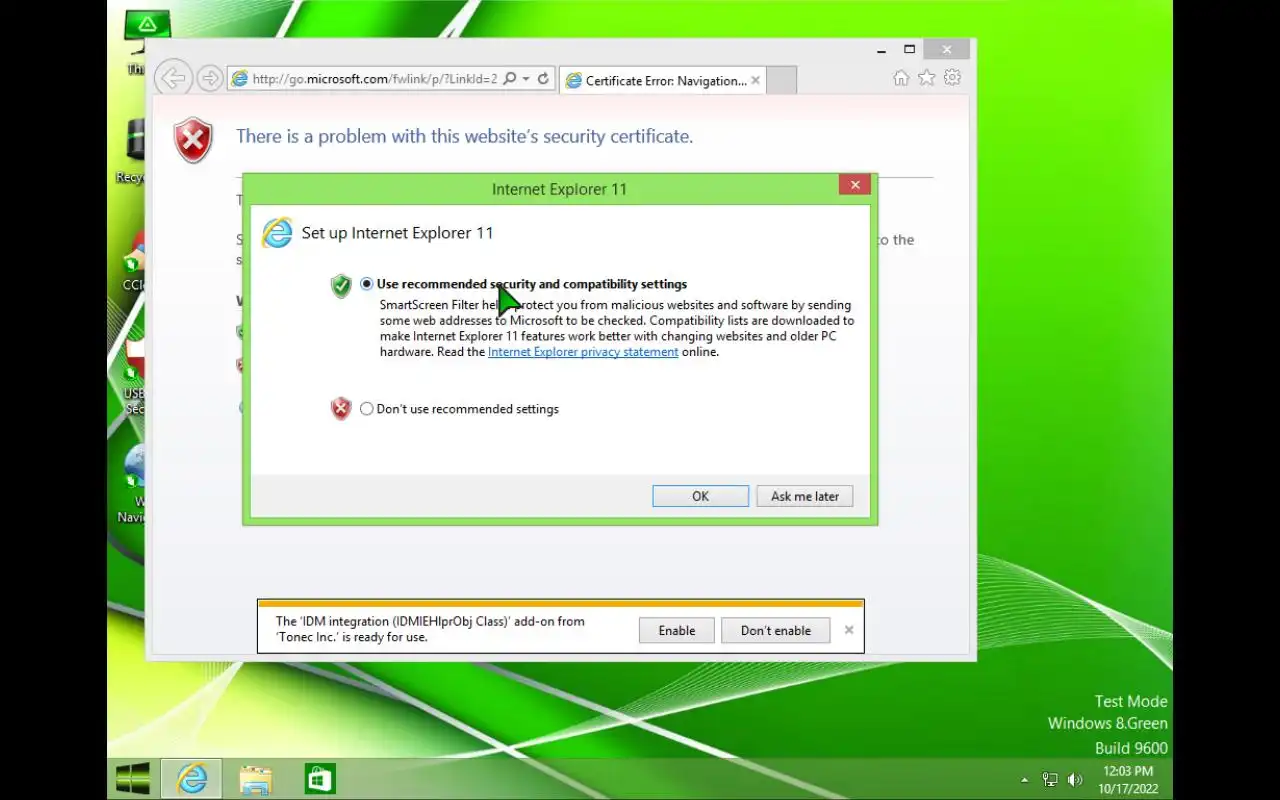Click the red shield icon beside don't use
The width and height of the screenshot is (1280, 800).
coord(341,408)
